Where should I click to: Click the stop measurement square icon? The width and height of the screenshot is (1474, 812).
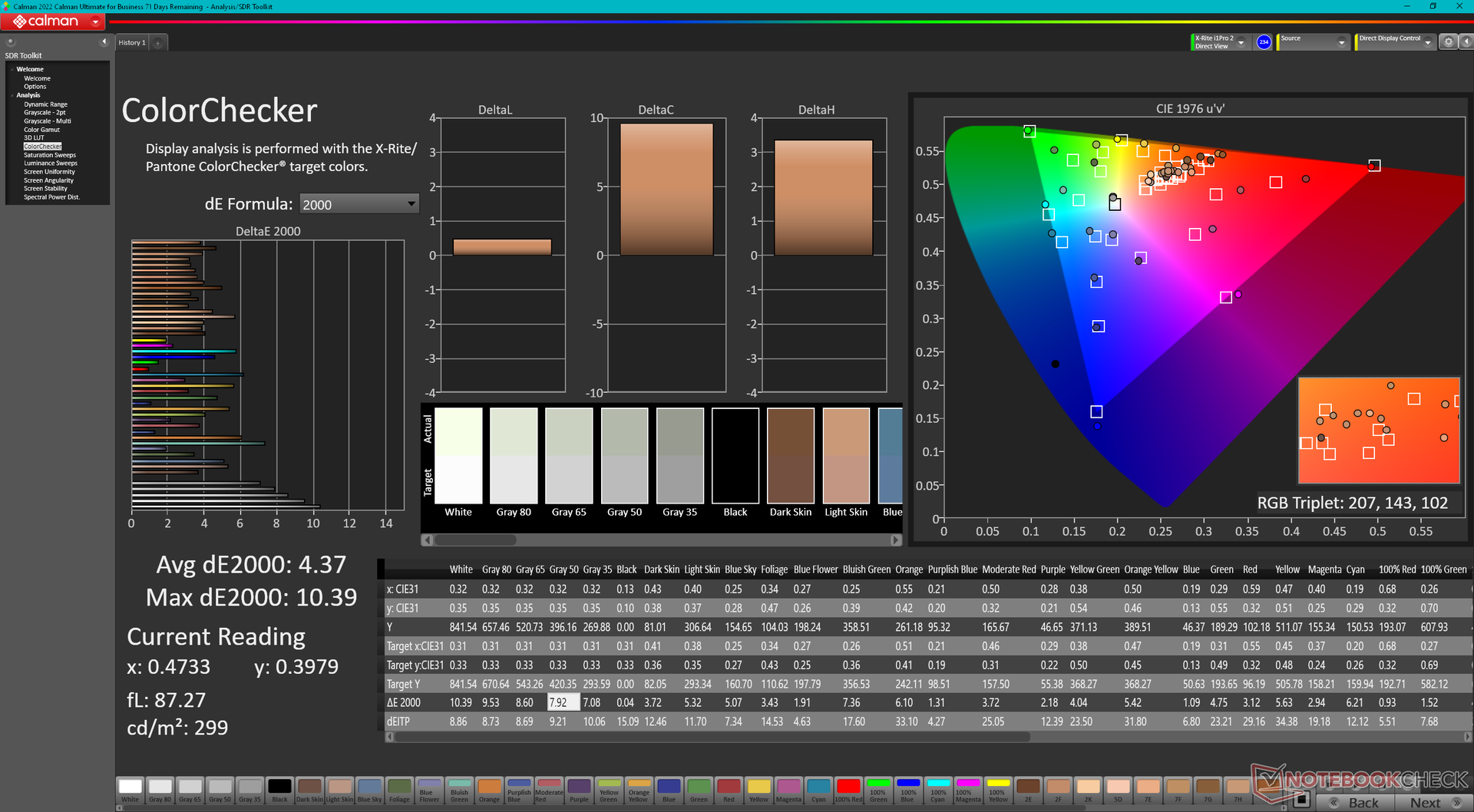click(x=1300, y=800)
